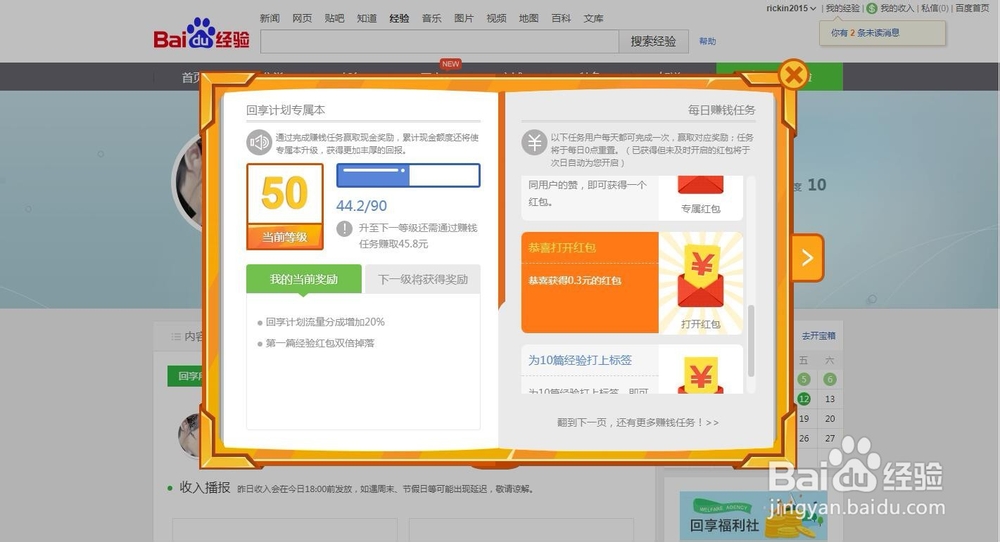
Task: Select calendar date 19
Action: (x=804, y=419)
